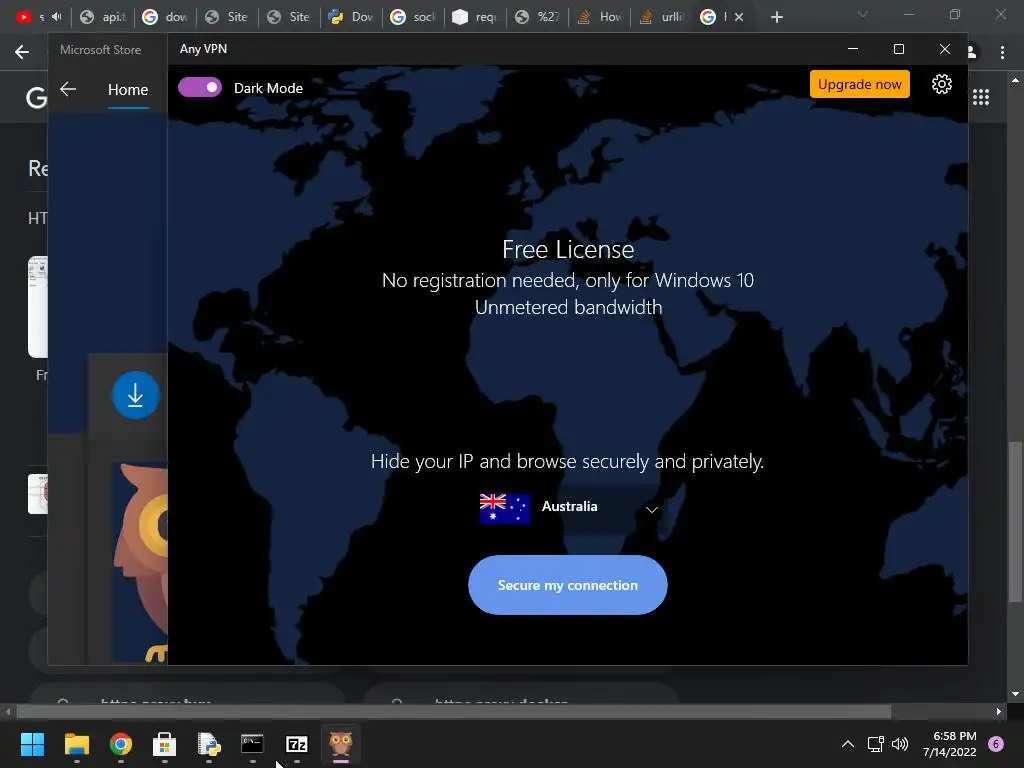Go back with Microsoft Store back arrow
The width and height of the screenshot is (1024, 768).
68,89
